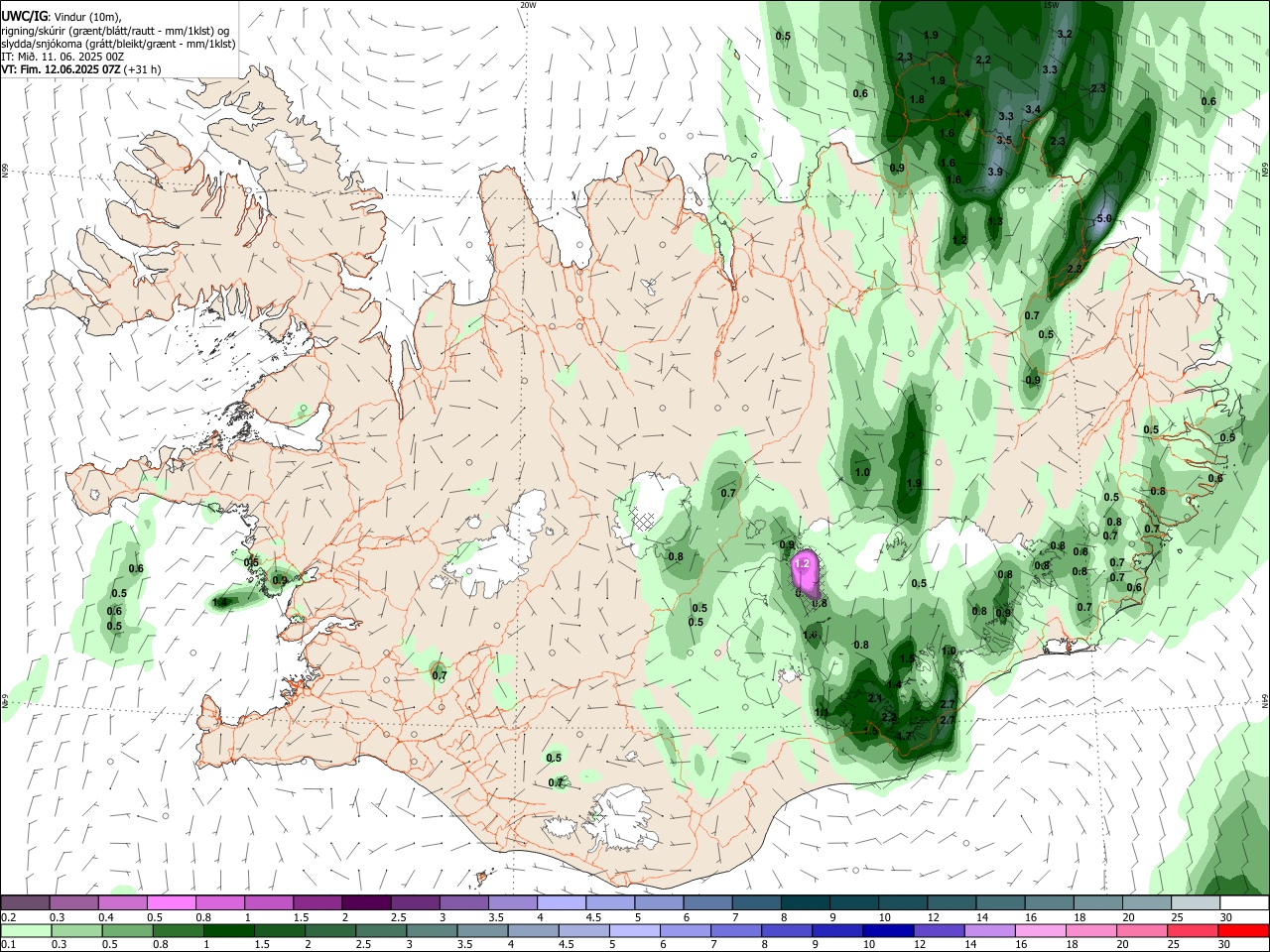Pick the dark teal 8–9 swatch in the upper legend row
The image size is (1270, 952).
[x=804, y=903]
